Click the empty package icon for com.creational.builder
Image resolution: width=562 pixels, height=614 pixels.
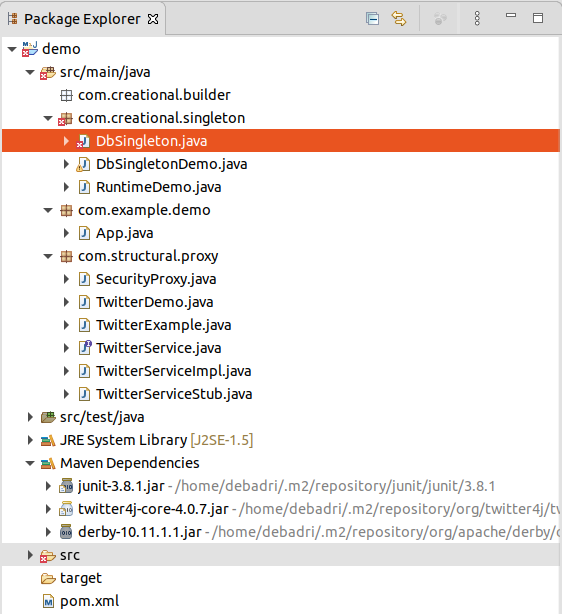tap(66, 96)
